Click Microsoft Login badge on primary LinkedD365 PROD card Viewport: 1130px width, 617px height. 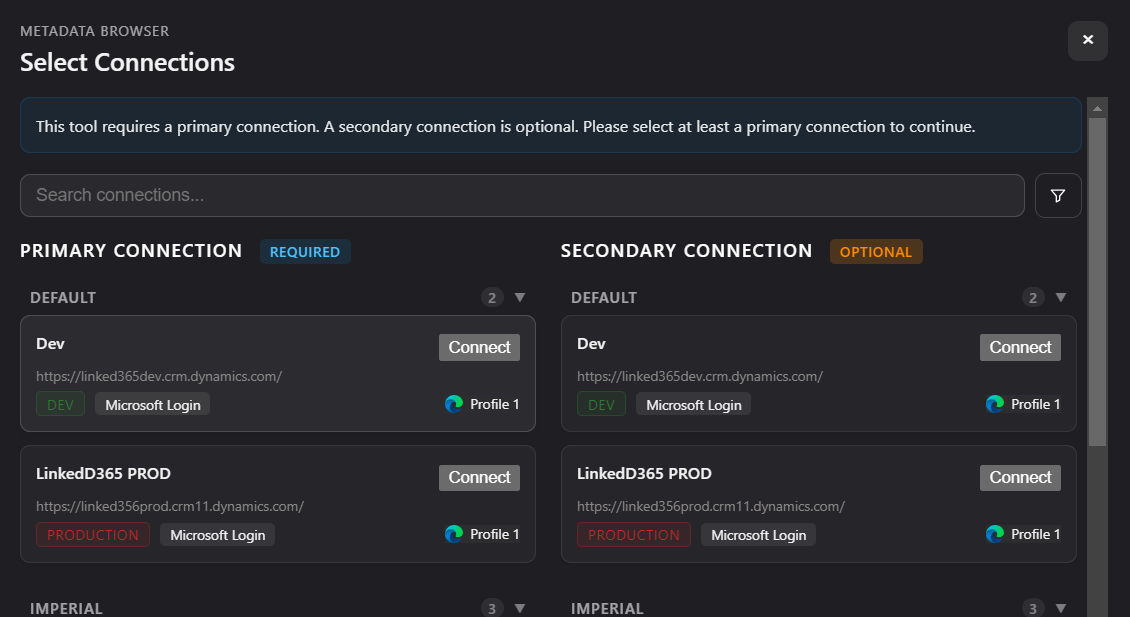pyautogui.click(x=218, y=535)
